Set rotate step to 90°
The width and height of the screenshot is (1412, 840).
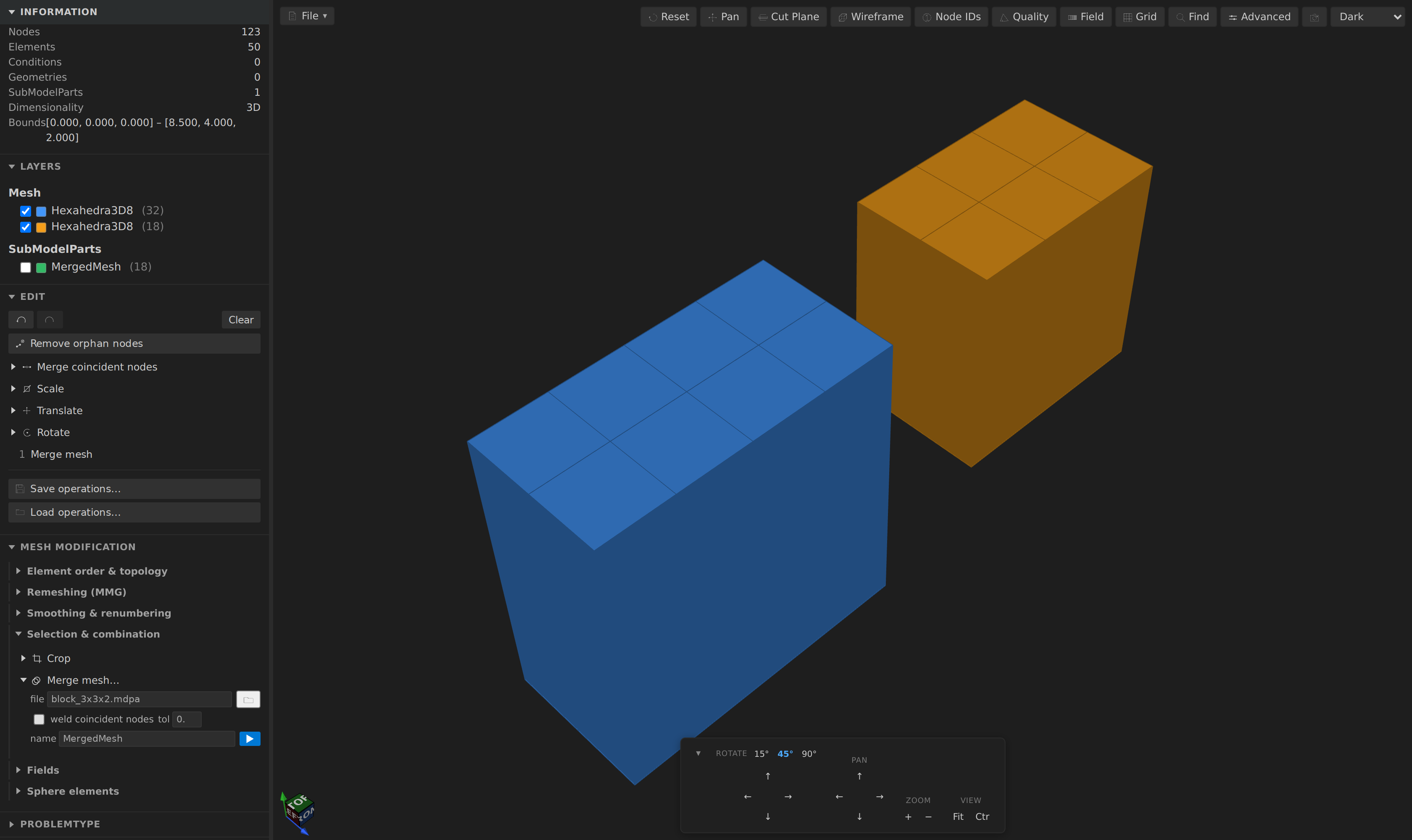point(809,754)
